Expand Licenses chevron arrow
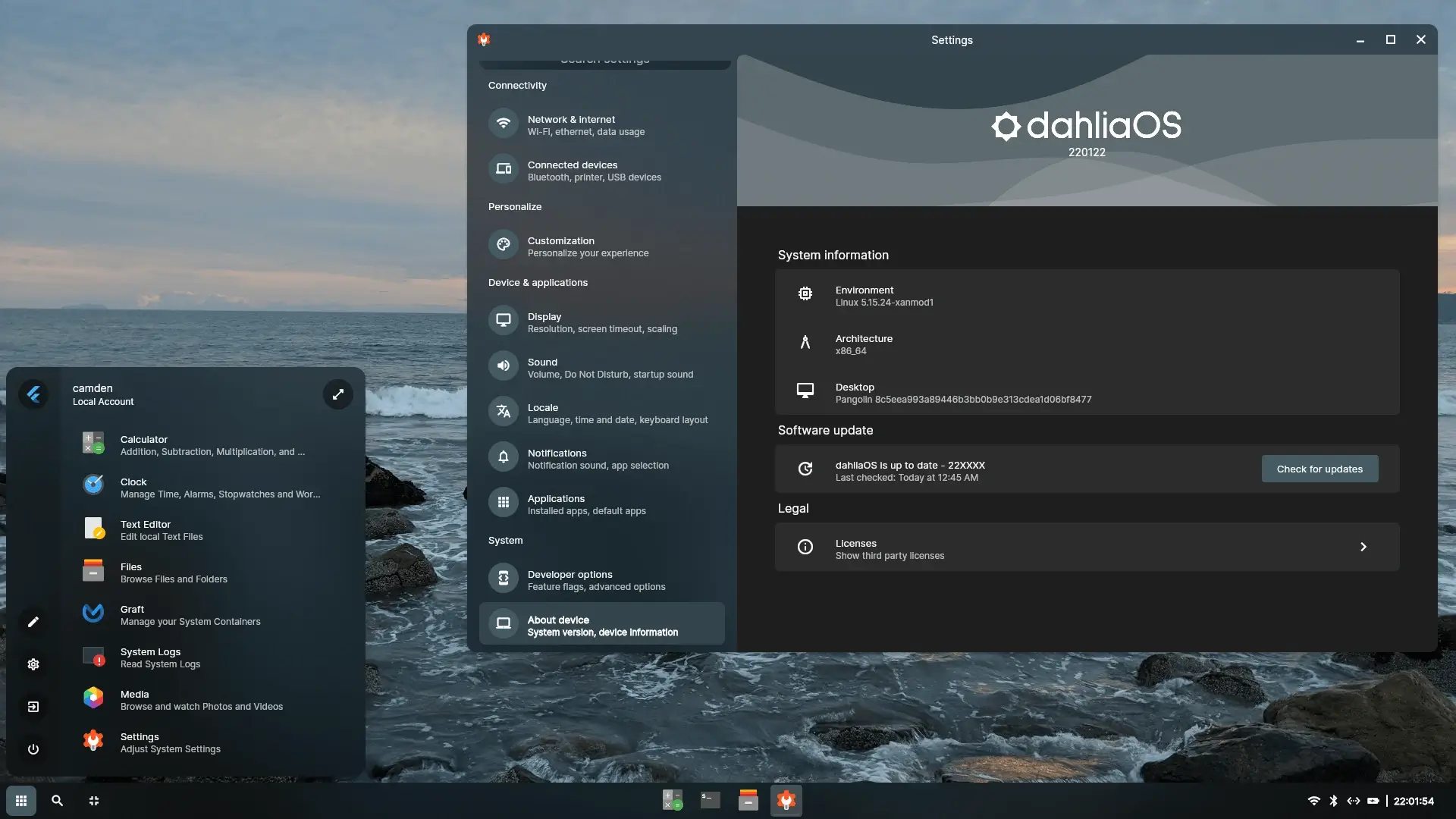Image resolution: width=1456 pixels, height=819 pixels. tap(1363, 547)
